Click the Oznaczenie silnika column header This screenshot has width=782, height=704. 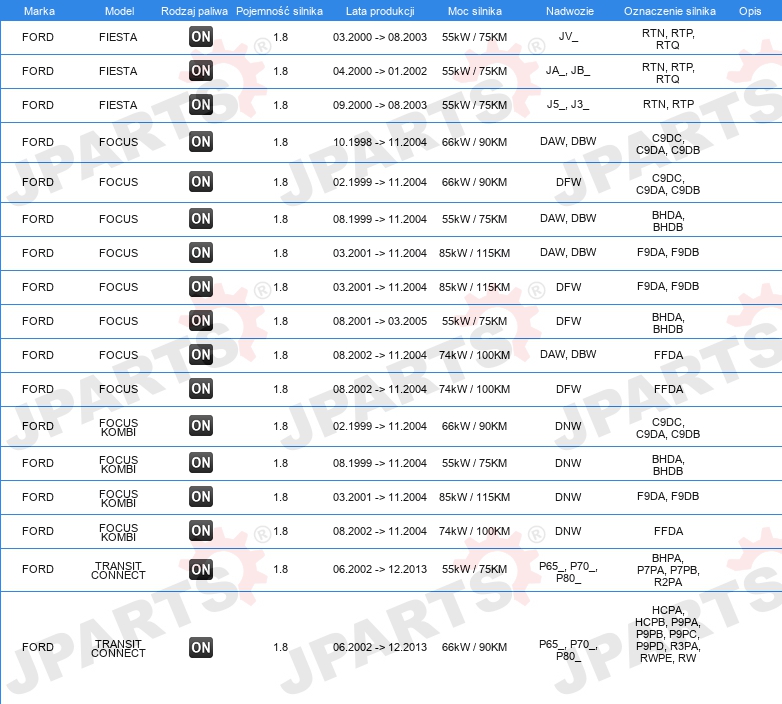[x=670, y=11]
